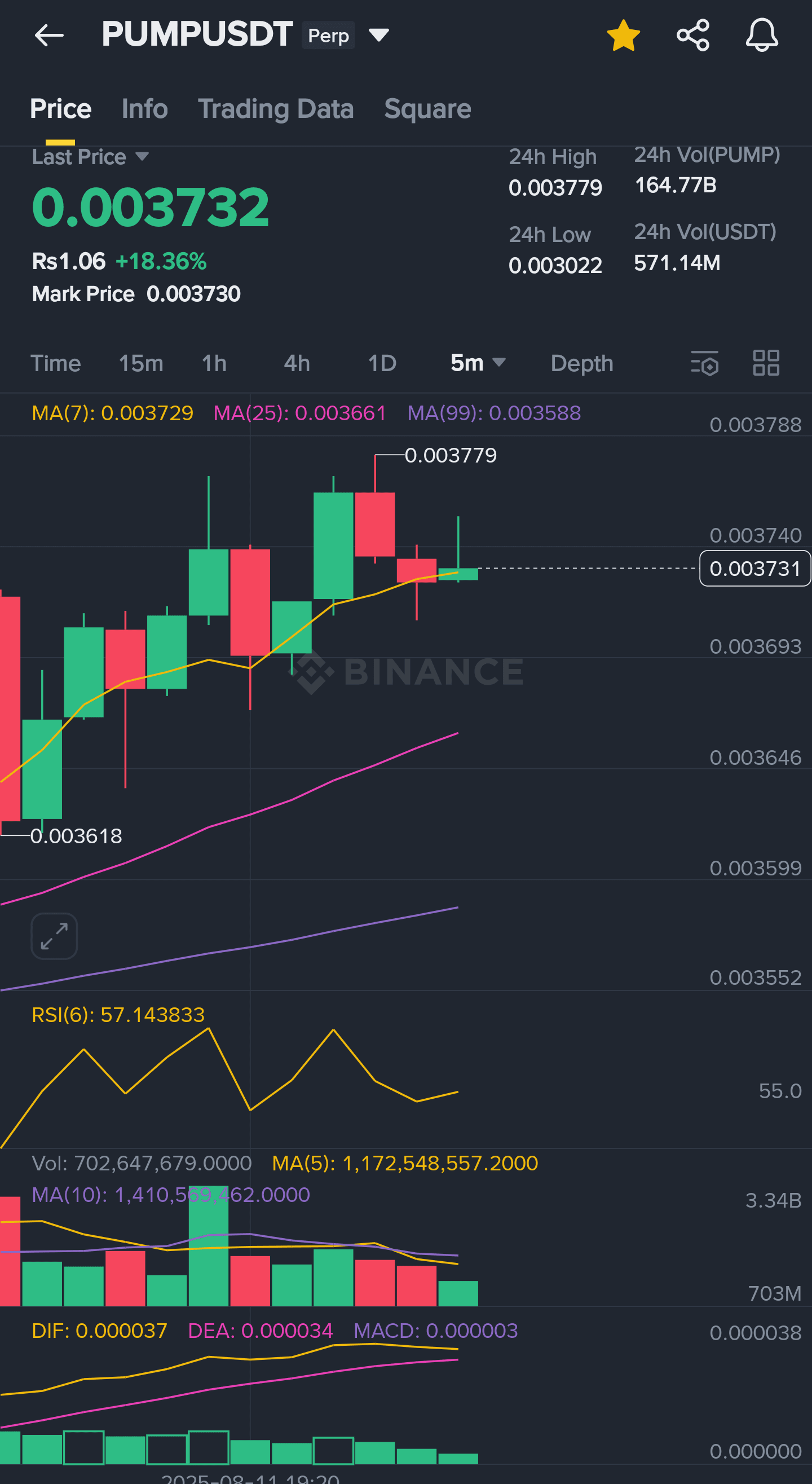Image resolution: width=812 pixels, height=1484 pixels.
Task: Open the Trading Data tab
Action: click(x=275, y=109)
